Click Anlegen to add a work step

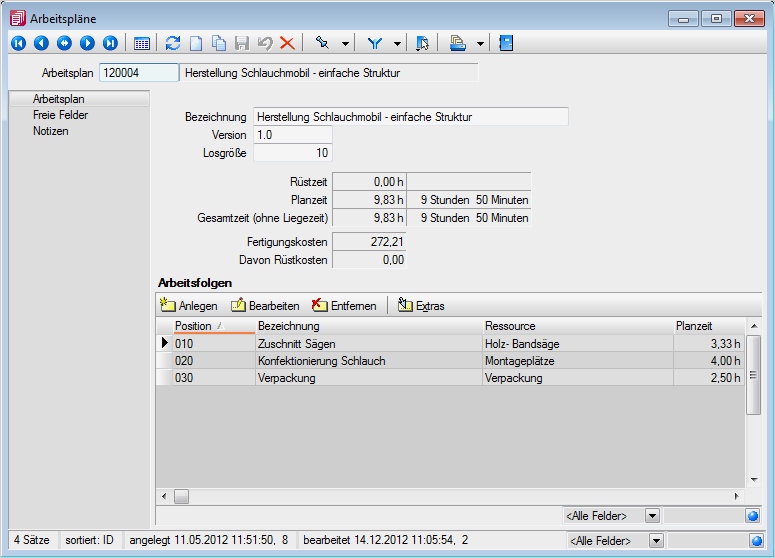click(189, 306)
